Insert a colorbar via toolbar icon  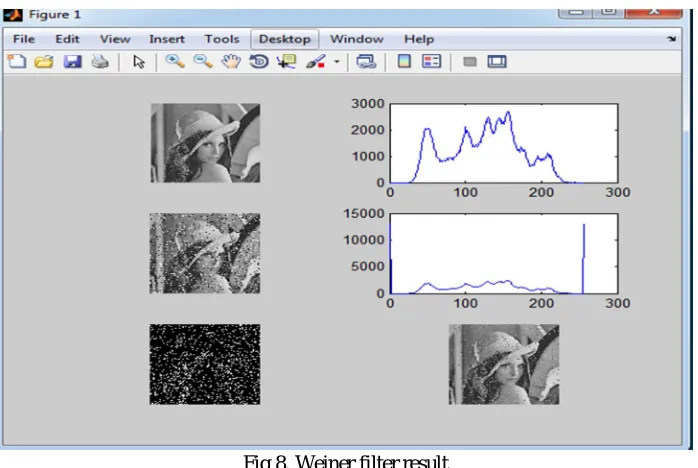tap(404, 61)
